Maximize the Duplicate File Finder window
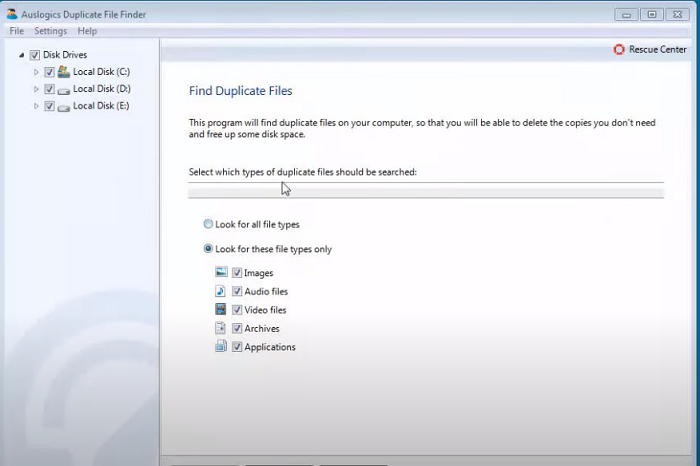 pos(652,15)
